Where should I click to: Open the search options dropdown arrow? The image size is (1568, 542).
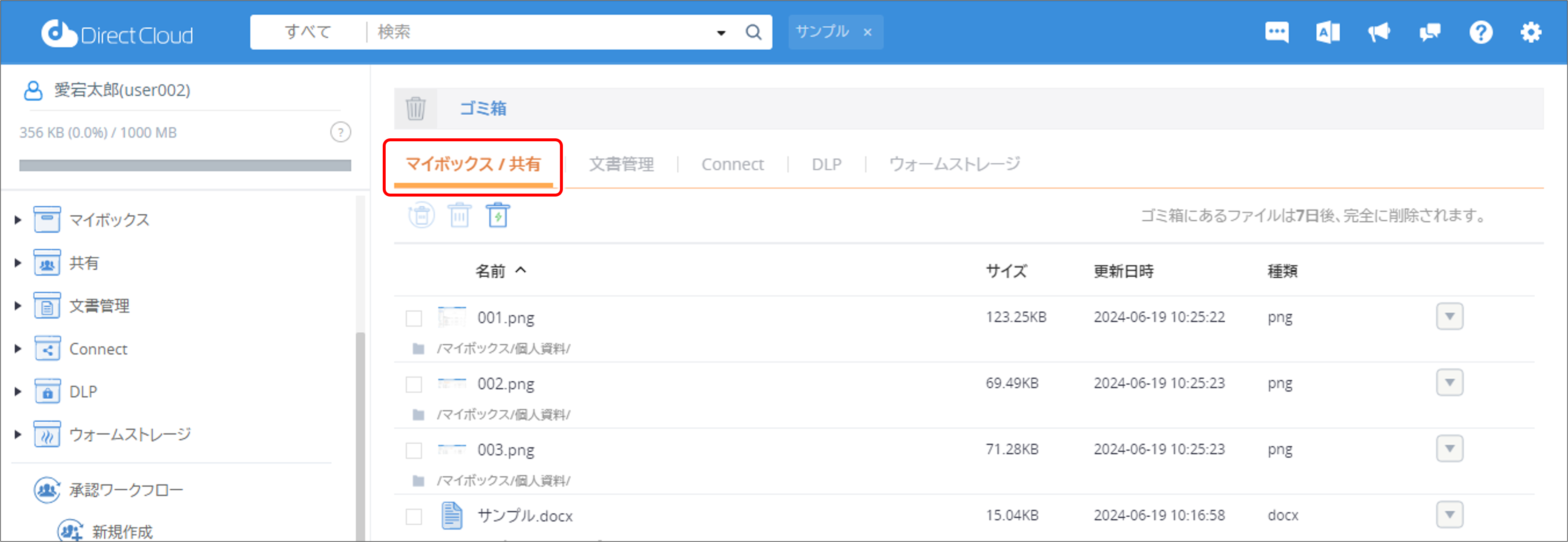[721, 33]
